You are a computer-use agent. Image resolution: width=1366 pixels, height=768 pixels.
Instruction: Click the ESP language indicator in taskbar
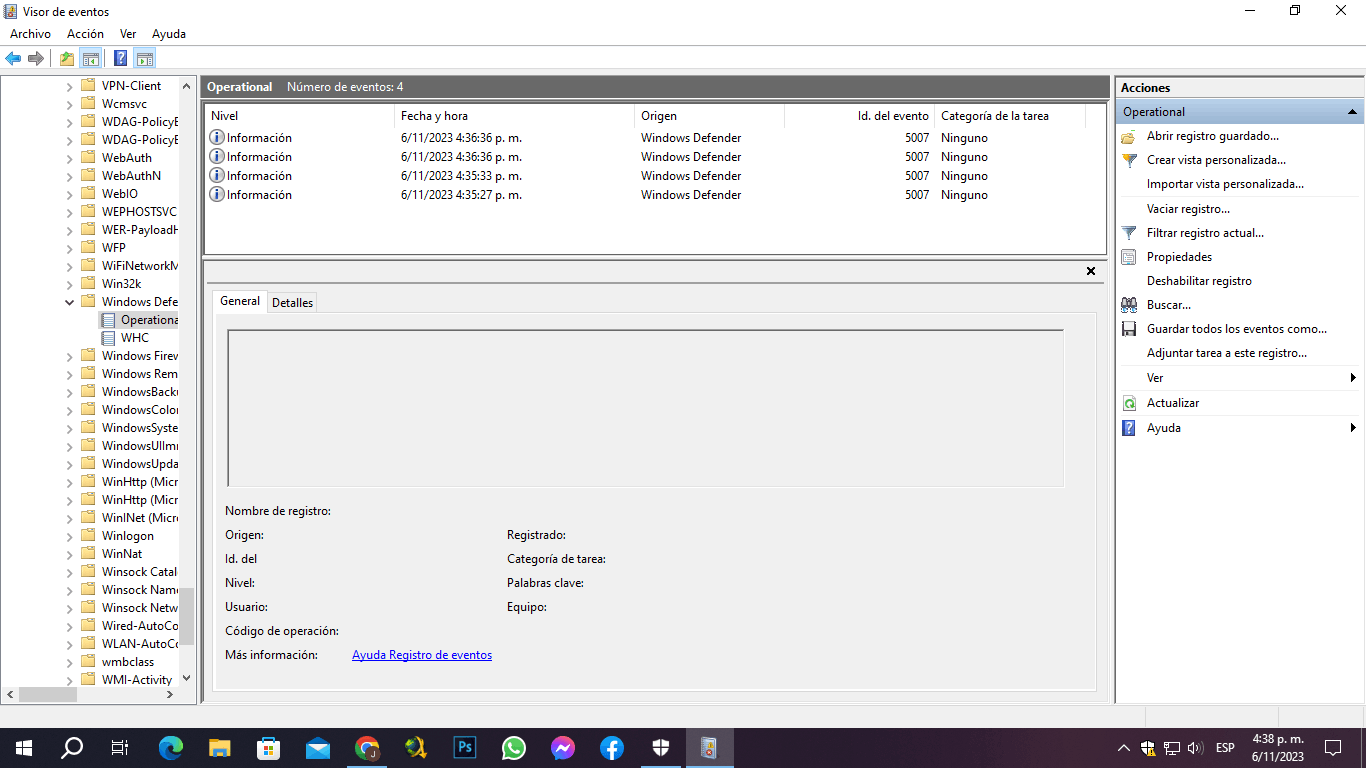coord(1225,748)
